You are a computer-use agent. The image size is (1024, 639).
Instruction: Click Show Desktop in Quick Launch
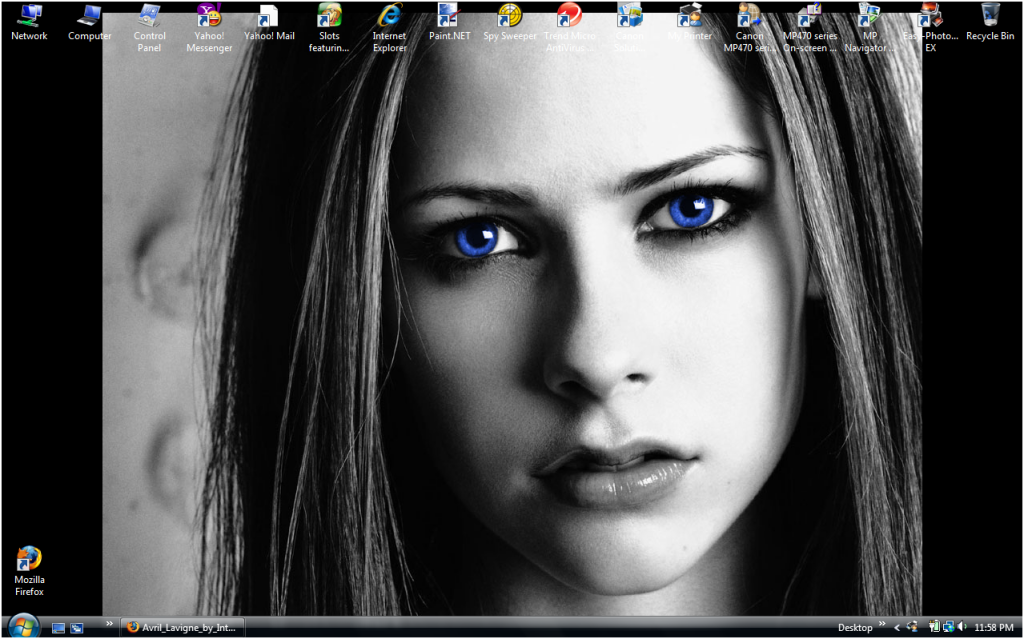point(58,628)
